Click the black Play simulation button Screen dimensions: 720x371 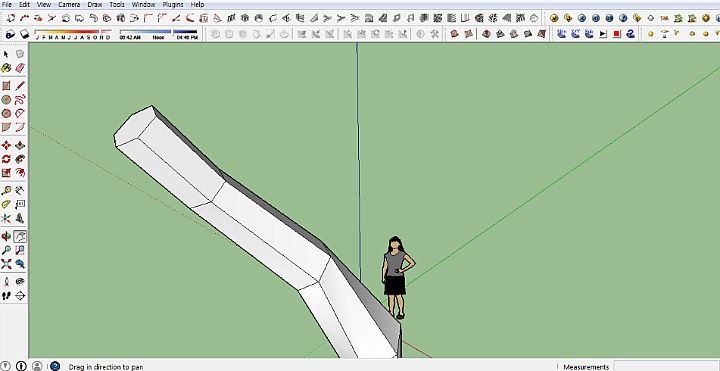(603, 34)
